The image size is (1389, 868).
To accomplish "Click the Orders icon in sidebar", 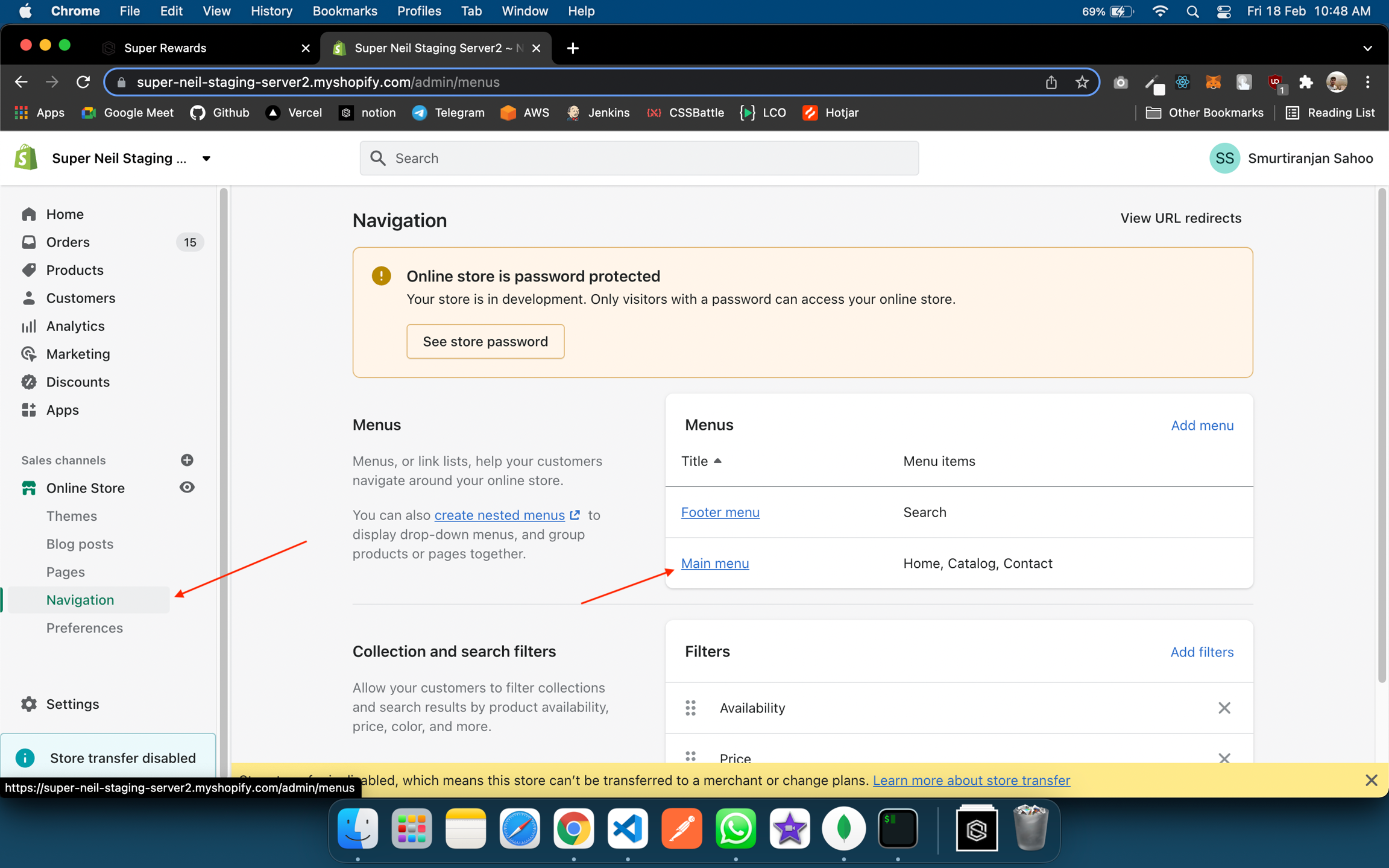I will (28, 242).
